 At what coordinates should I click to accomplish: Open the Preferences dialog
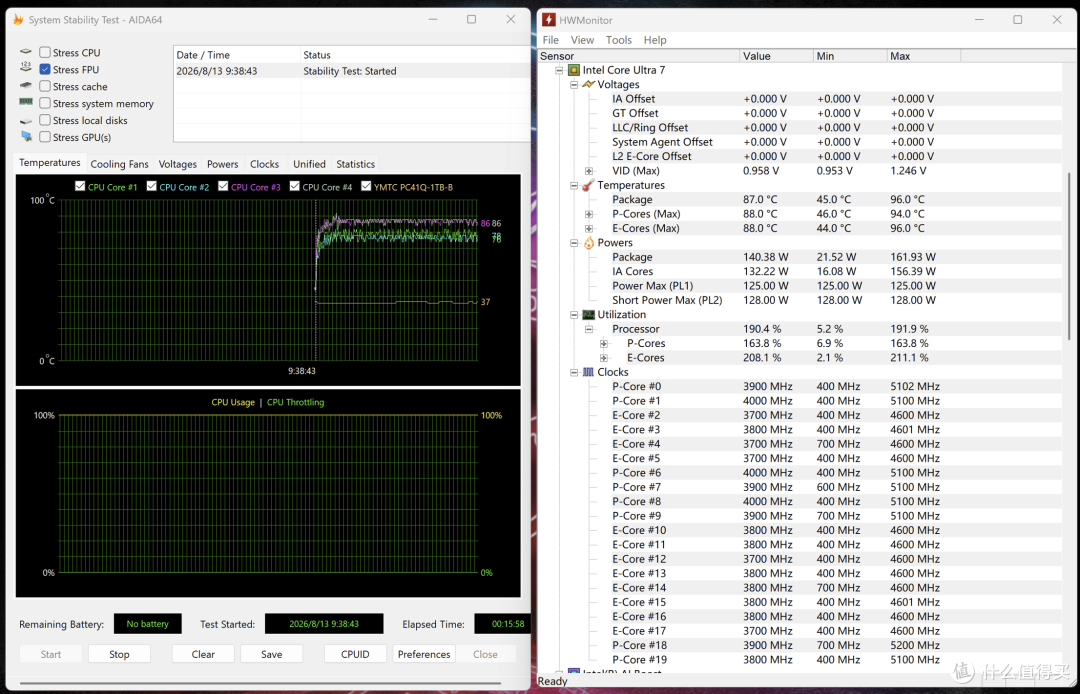click(424, 654)
